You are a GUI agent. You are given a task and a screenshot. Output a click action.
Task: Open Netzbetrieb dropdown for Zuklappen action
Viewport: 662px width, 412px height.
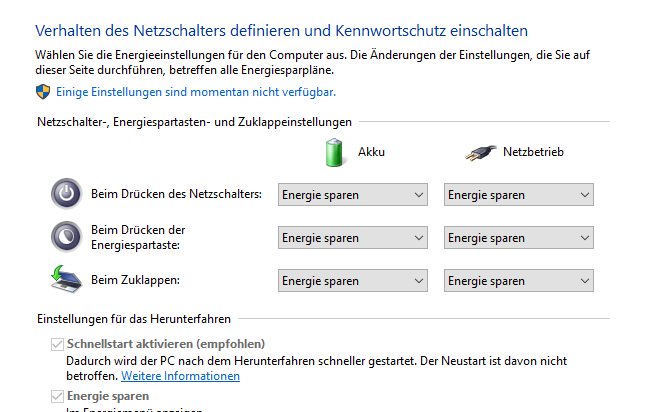click(518, 281)
